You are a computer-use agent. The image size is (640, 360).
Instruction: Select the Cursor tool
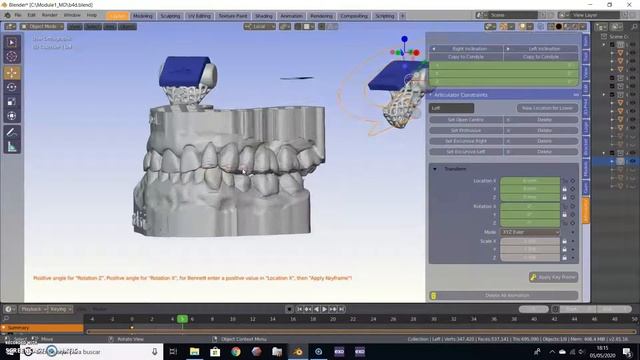coord(12,56)
